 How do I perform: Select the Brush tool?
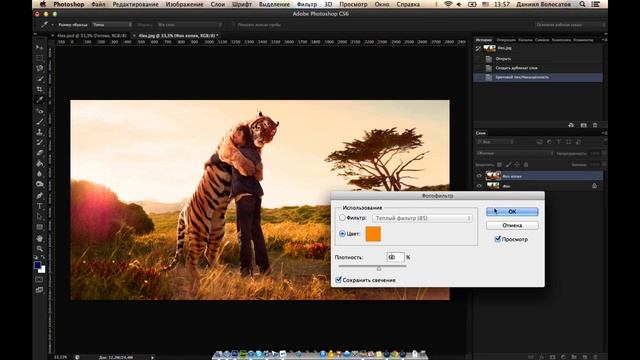pyautogui.click(x=40, y=121)
